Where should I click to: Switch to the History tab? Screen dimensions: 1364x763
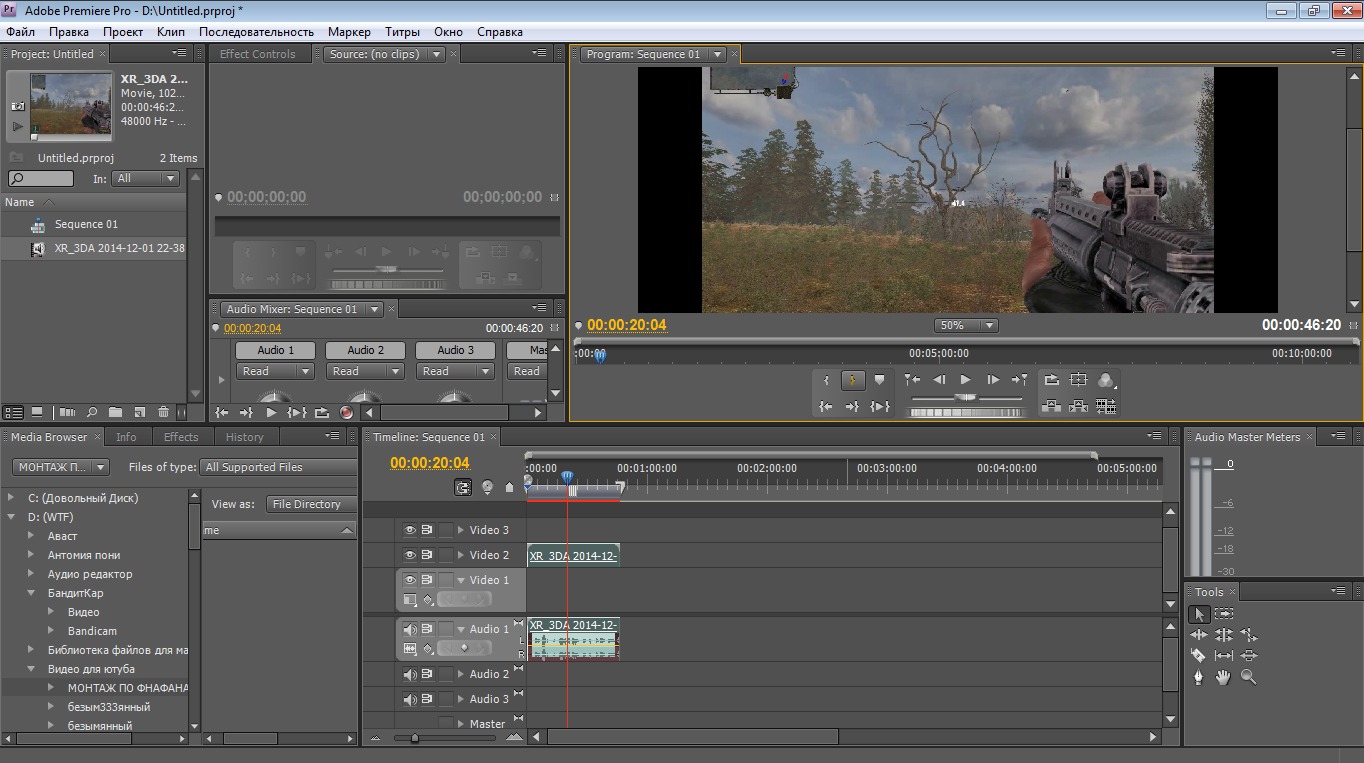point(244,437)
